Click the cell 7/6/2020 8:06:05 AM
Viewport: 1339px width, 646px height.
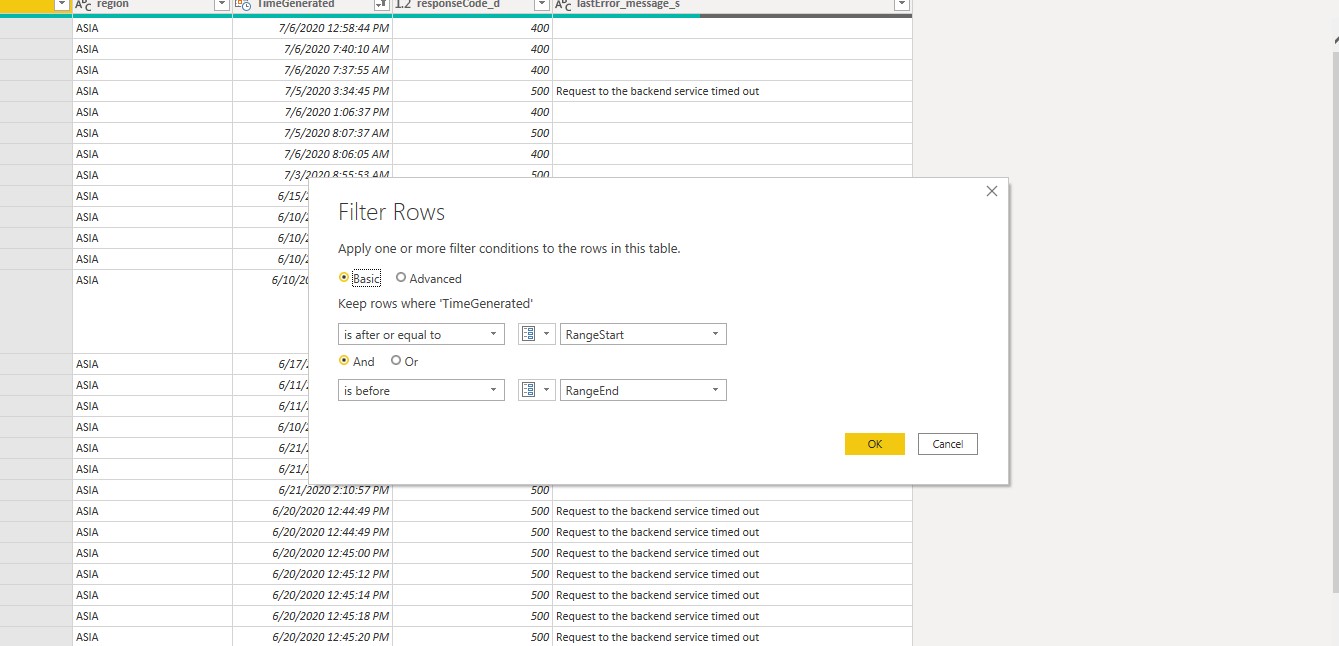pyautogui.click(x=312, y=154)
